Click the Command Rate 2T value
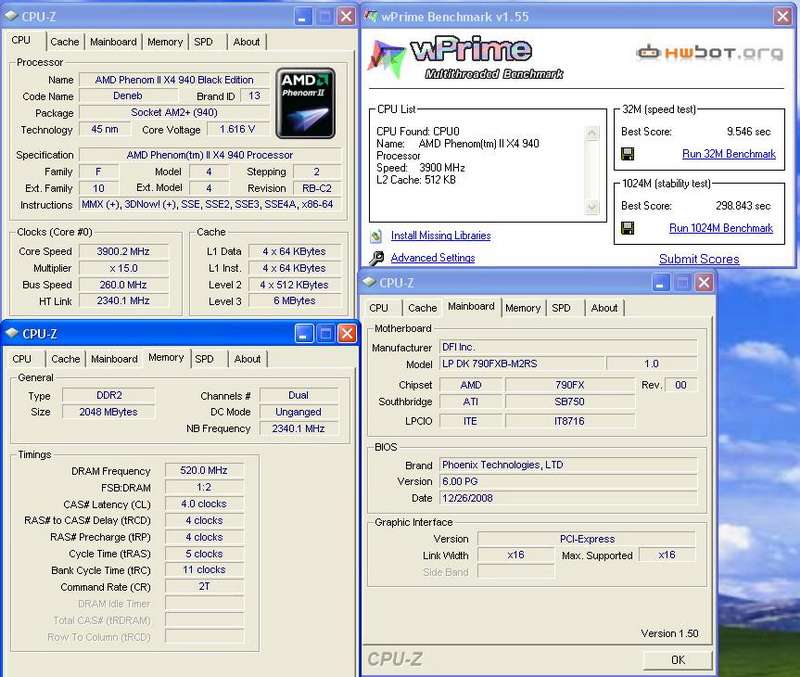 (204, 587)
